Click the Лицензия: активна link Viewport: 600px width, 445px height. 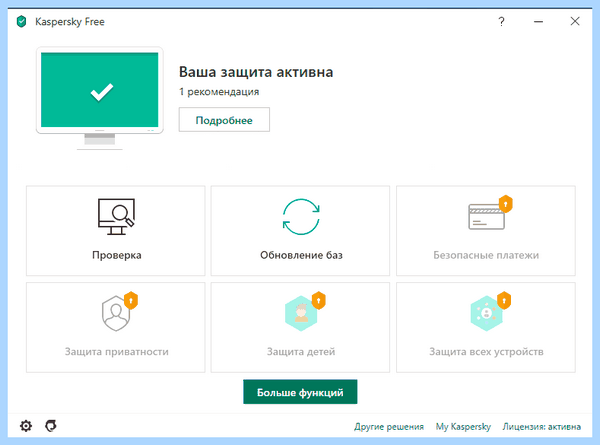tap(541, 427)
